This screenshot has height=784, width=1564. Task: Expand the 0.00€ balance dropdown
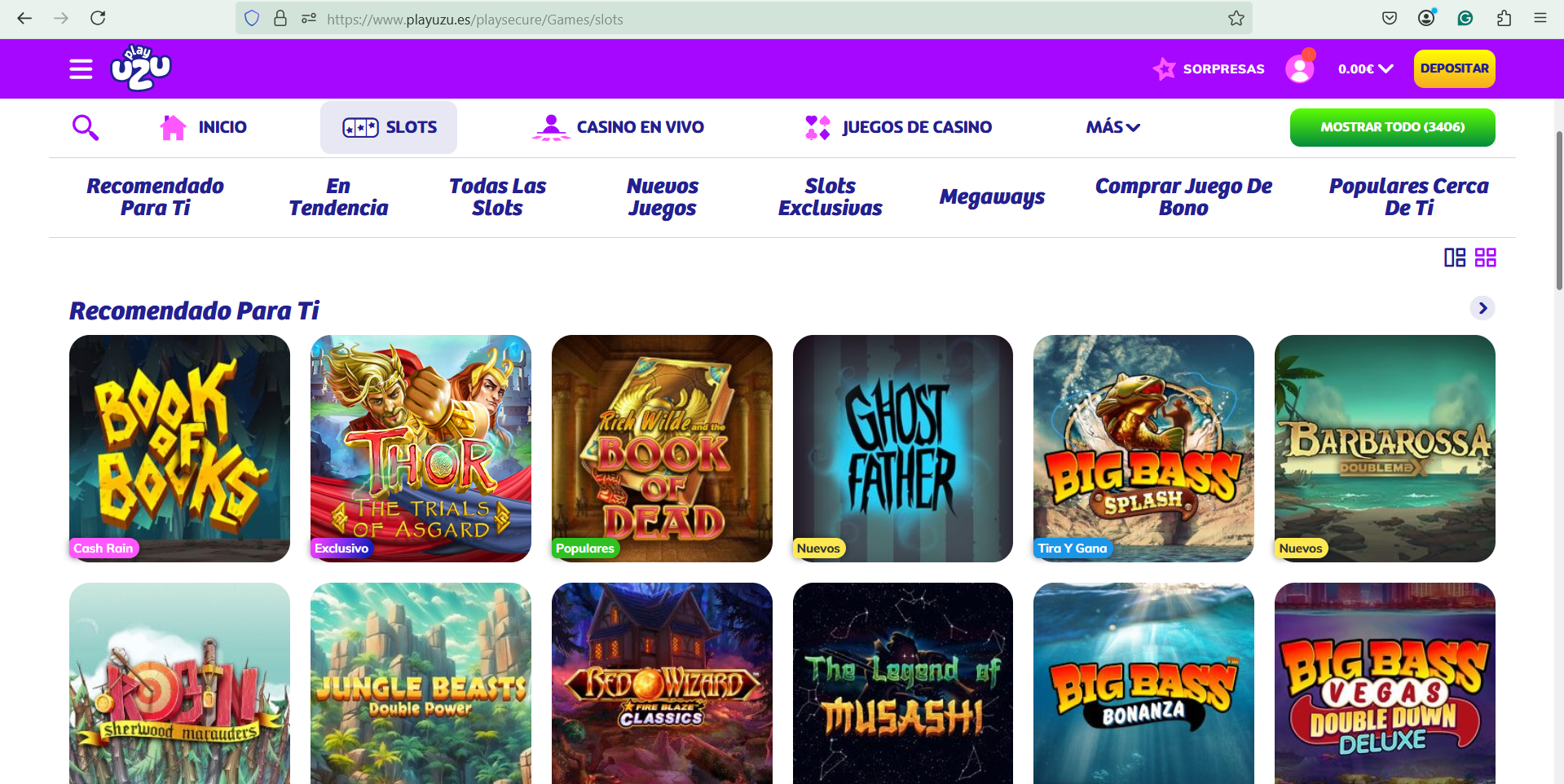(x=1365, y=69)
